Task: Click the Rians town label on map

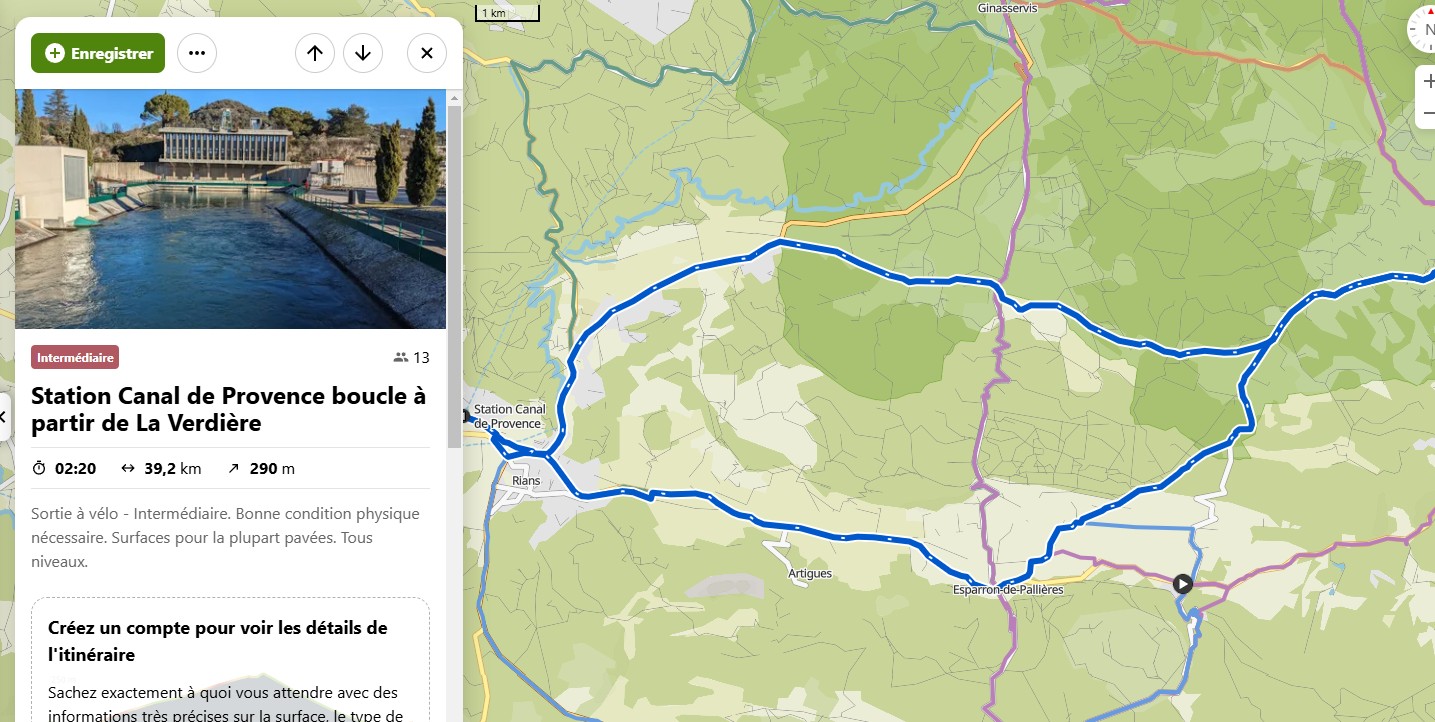Action: (526, 481)
